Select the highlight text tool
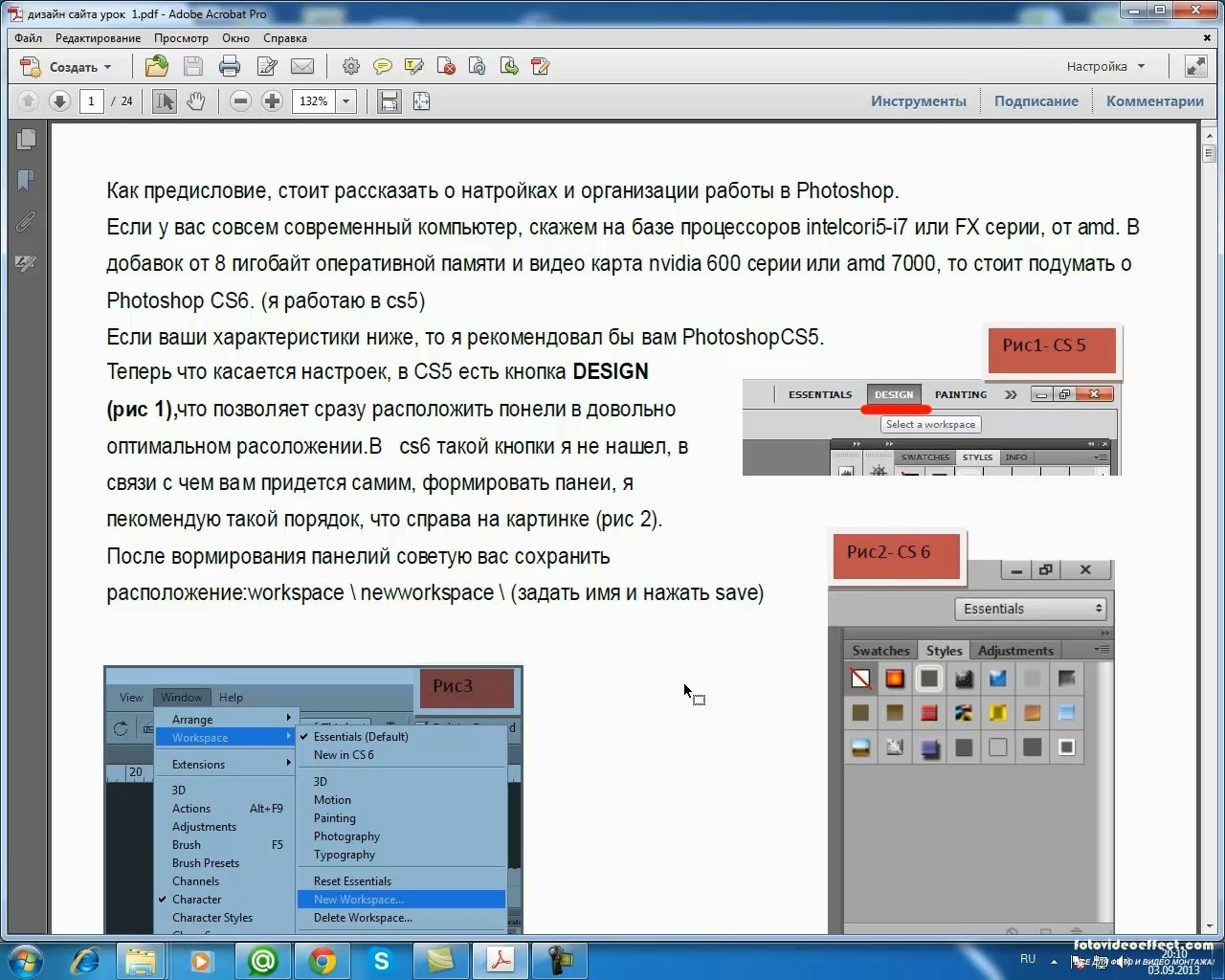Image resolution: width=1225 pixels, height=980 pixels. [x=414, y=66]
